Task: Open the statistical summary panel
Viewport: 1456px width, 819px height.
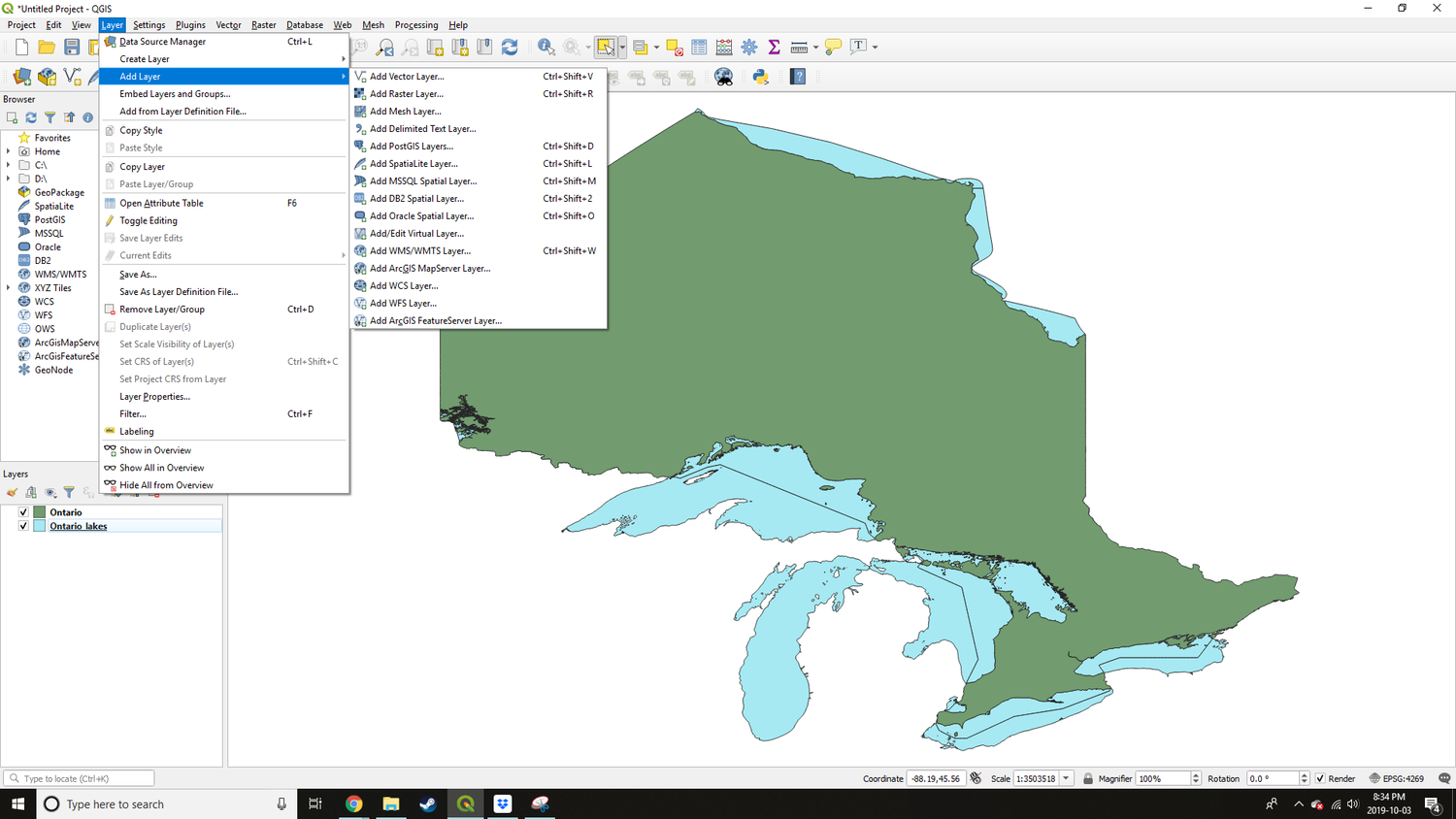Action: click(774, 47)
